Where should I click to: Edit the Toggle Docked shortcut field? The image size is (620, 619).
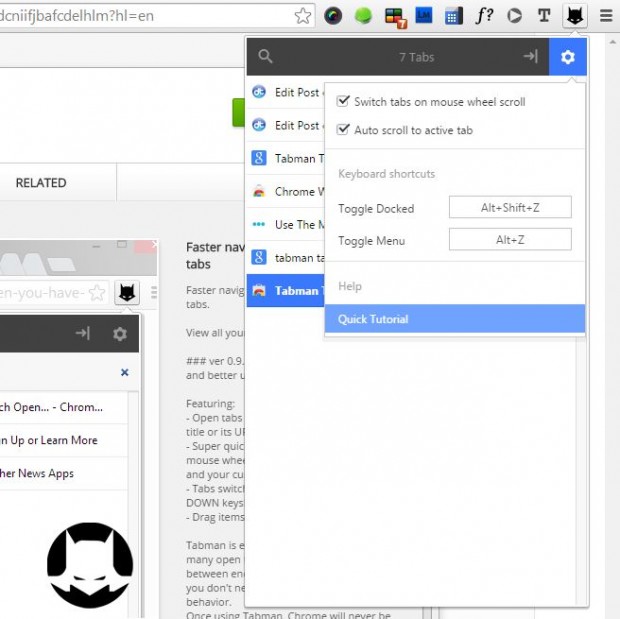tap(510, 207)
